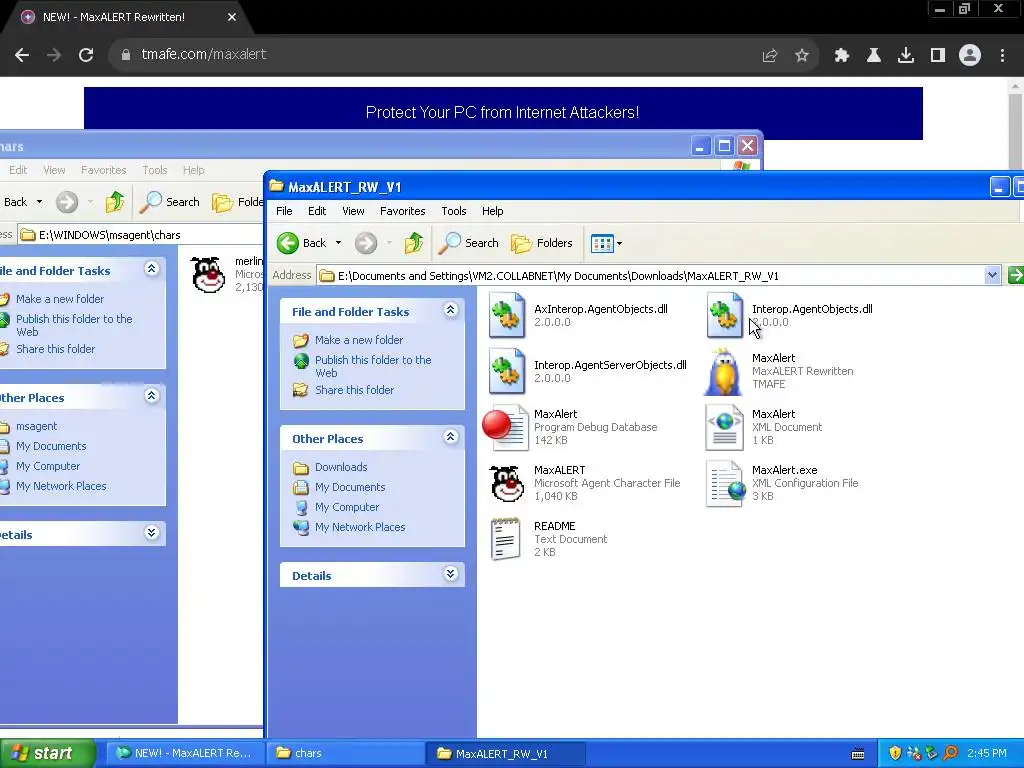Click the address path field in MaxALERT_RW_V1
This screenshot has width=1024, height=768.
(x=650, y=276)
